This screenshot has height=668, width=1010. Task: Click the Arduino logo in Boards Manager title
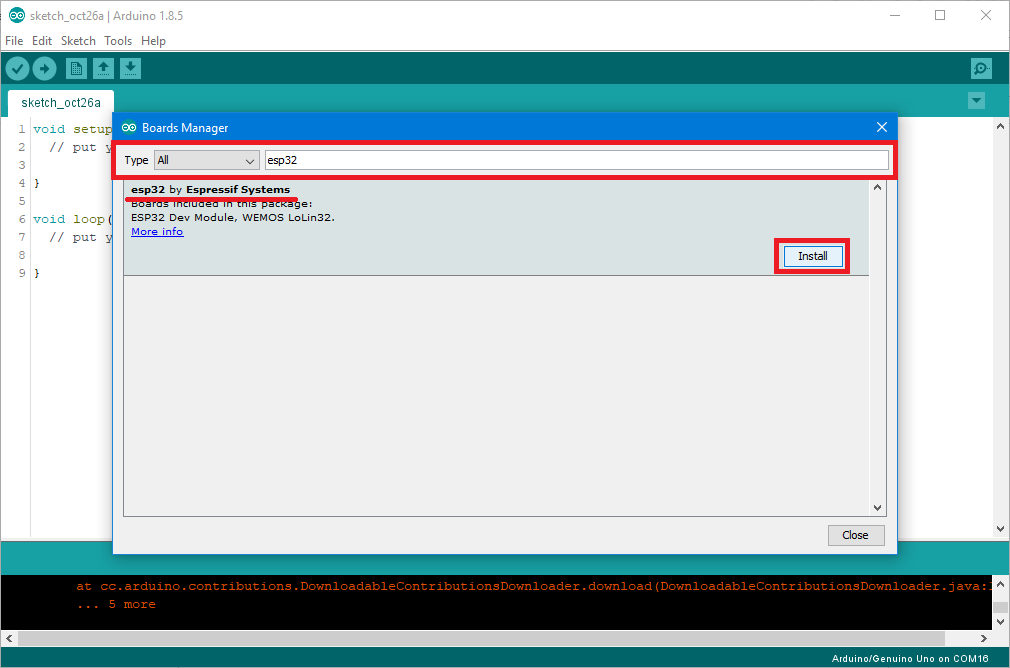pyautogui.click(x=129, y=127)
